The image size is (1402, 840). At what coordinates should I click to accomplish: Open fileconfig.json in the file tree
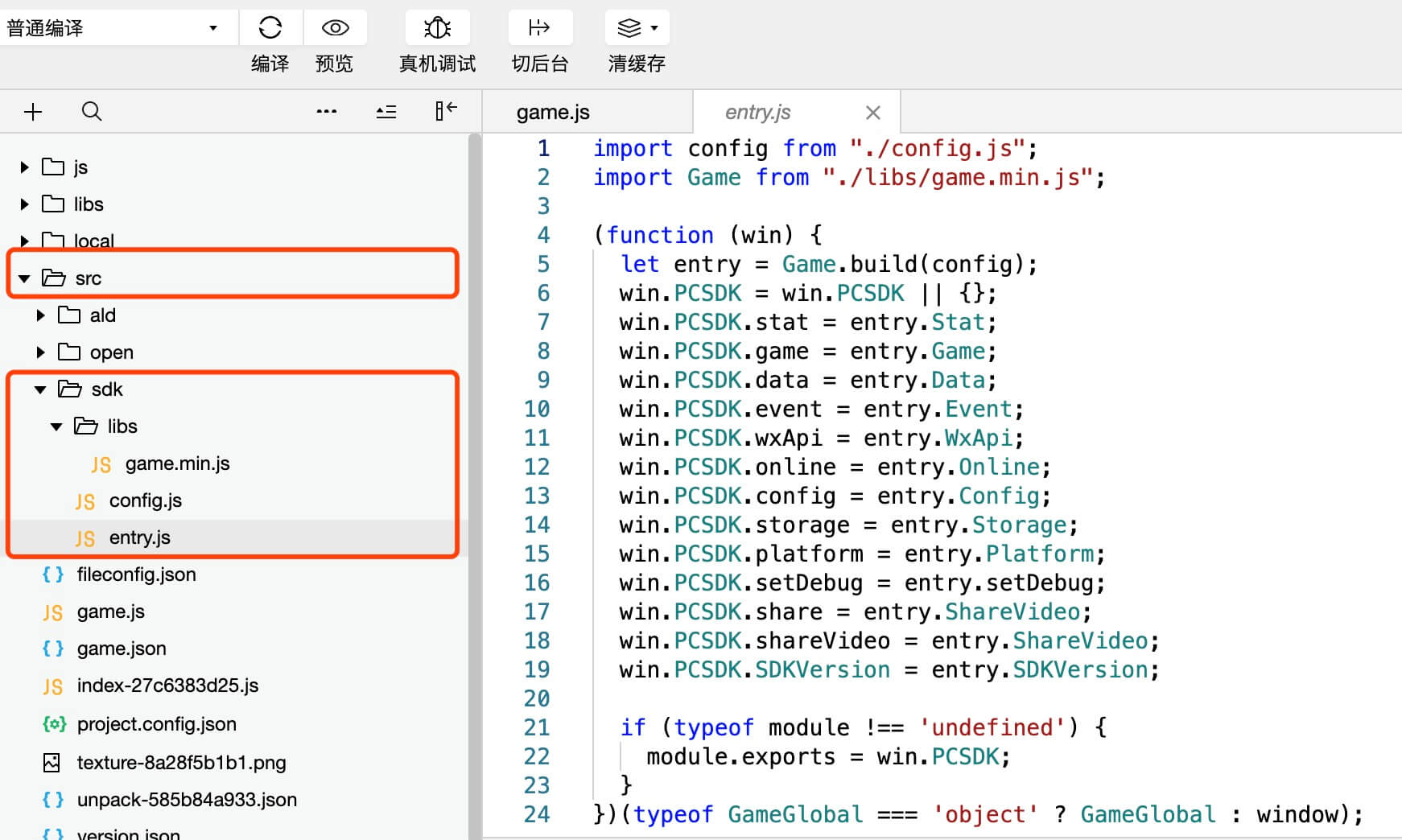coord(136,574)
